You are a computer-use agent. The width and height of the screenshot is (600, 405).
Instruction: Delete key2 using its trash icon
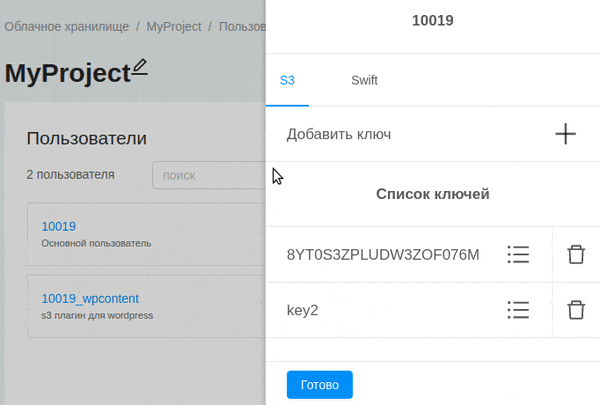[x=576, y=310]
